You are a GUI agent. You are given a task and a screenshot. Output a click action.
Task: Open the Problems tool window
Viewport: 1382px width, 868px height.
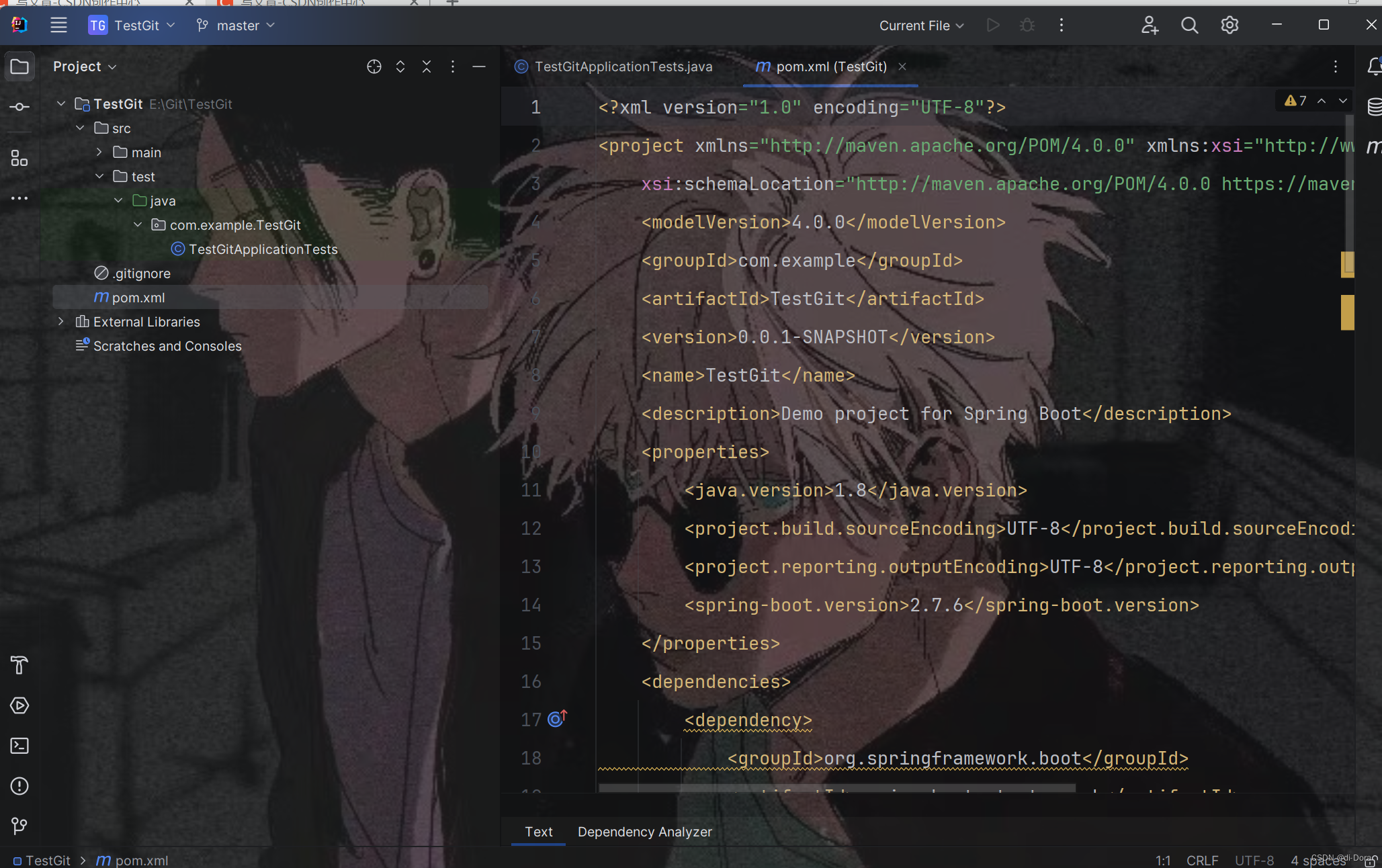pyautogui.click(x=19, y=786)
